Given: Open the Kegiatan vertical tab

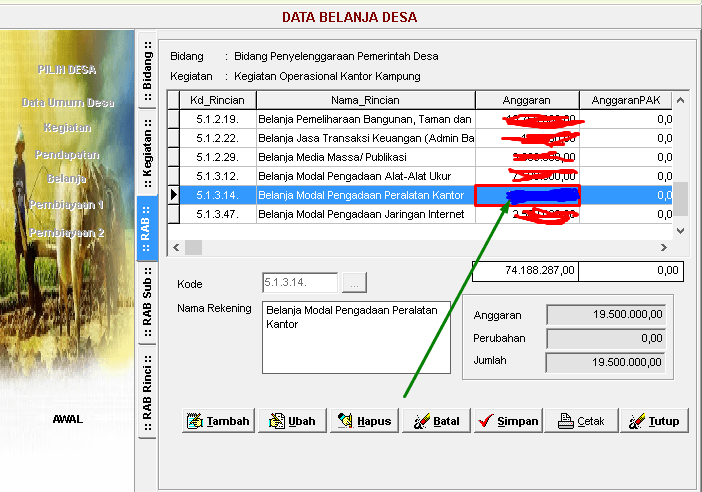Looking at the screenshot, I should (147, 153).
